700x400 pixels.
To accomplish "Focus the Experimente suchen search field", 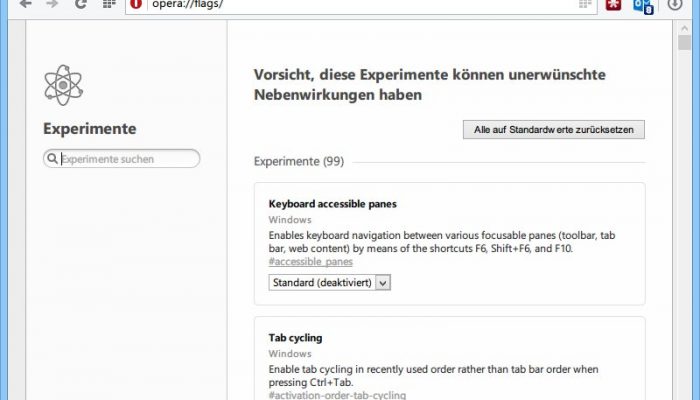I will (x=121, y=158).
